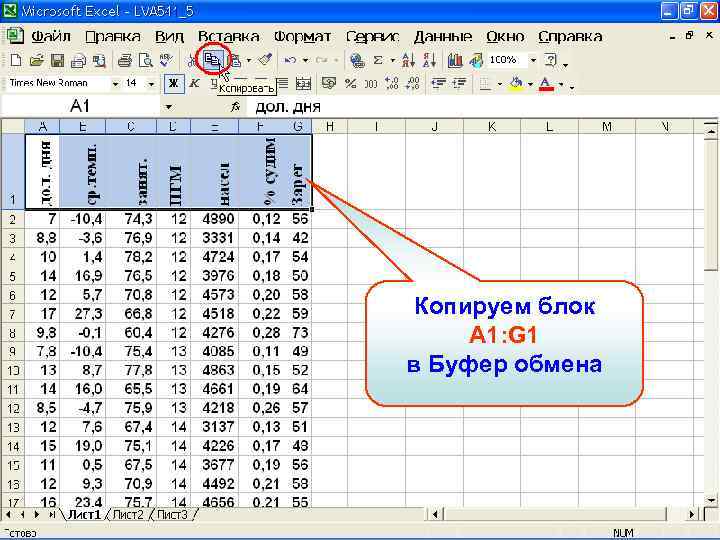Open the Borders style arrow
720x540 pixels.
(500, 84)
